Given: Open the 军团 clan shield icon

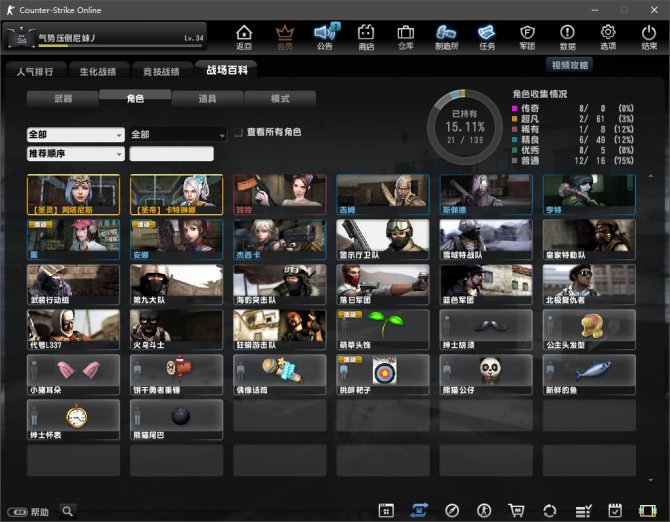Looking at the screenshot, I should coord(527,37).
